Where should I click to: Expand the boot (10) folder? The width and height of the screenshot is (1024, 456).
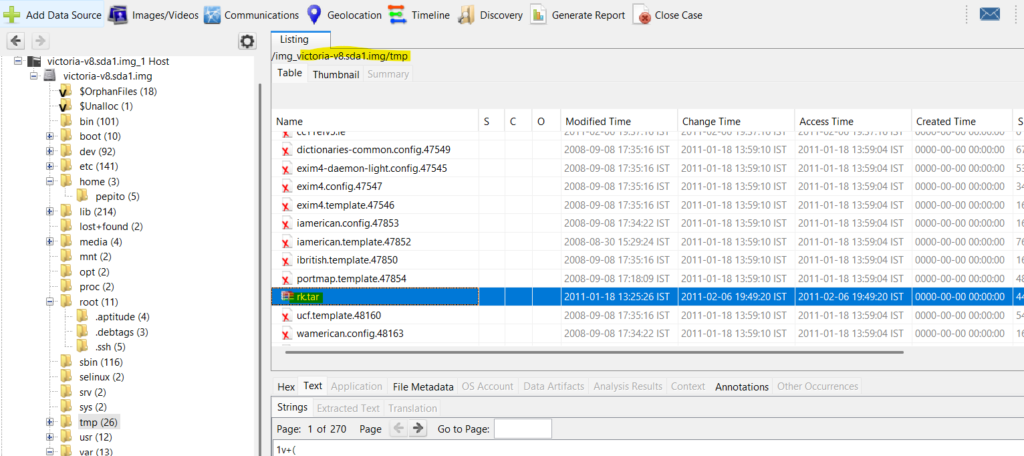click(x=50, y=137)
